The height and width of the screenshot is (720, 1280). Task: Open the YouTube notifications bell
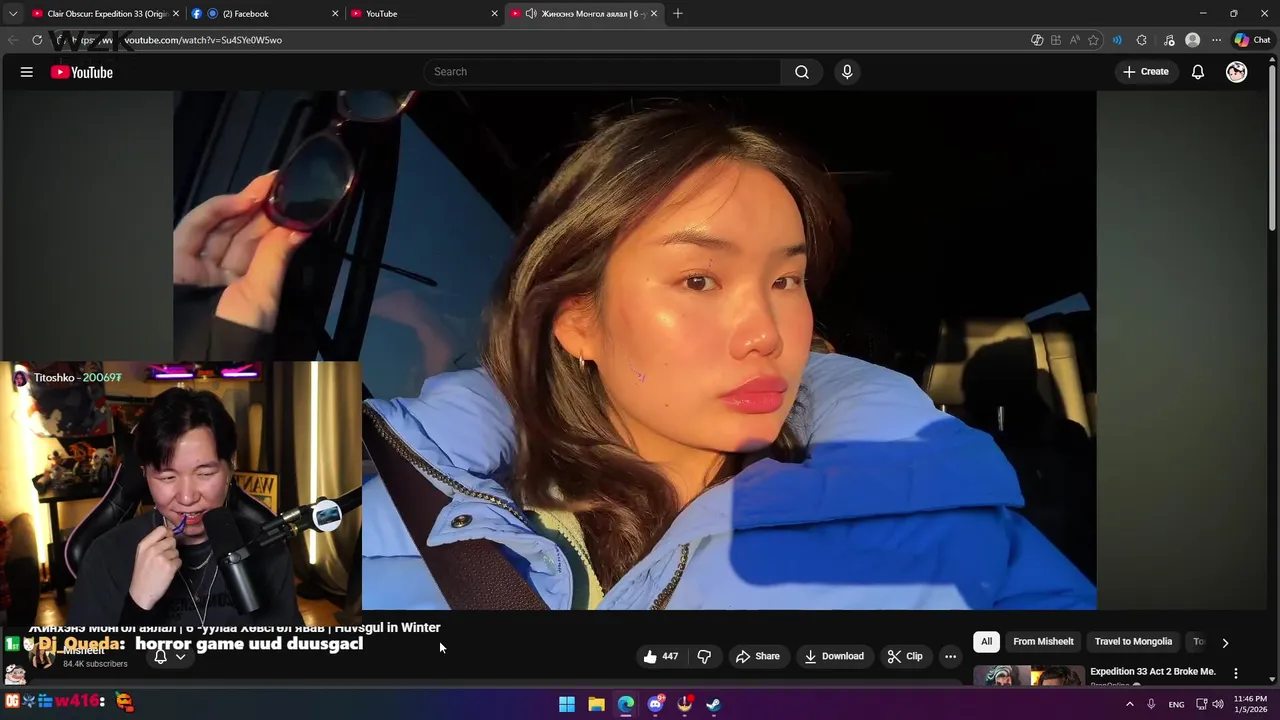pos(1197,72)
